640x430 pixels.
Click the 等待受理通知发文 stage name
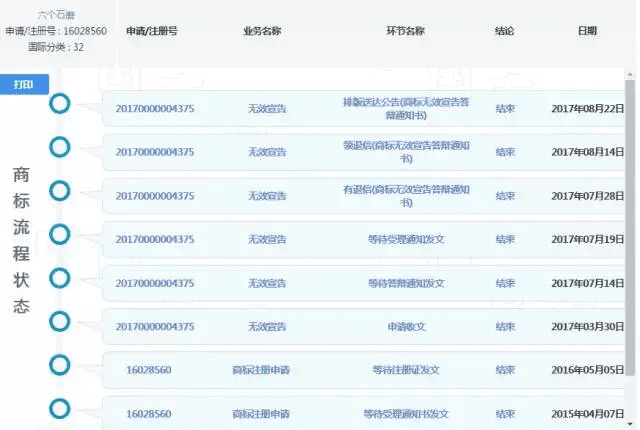pos(406,239)
